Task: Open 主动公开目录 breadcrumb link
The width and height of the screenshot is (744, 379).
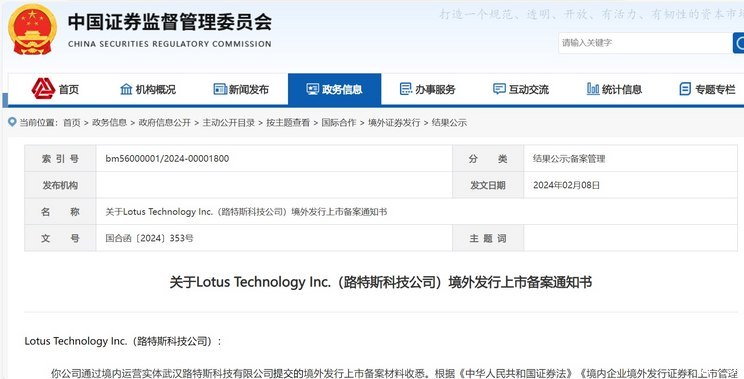Action: pos(229,123)
